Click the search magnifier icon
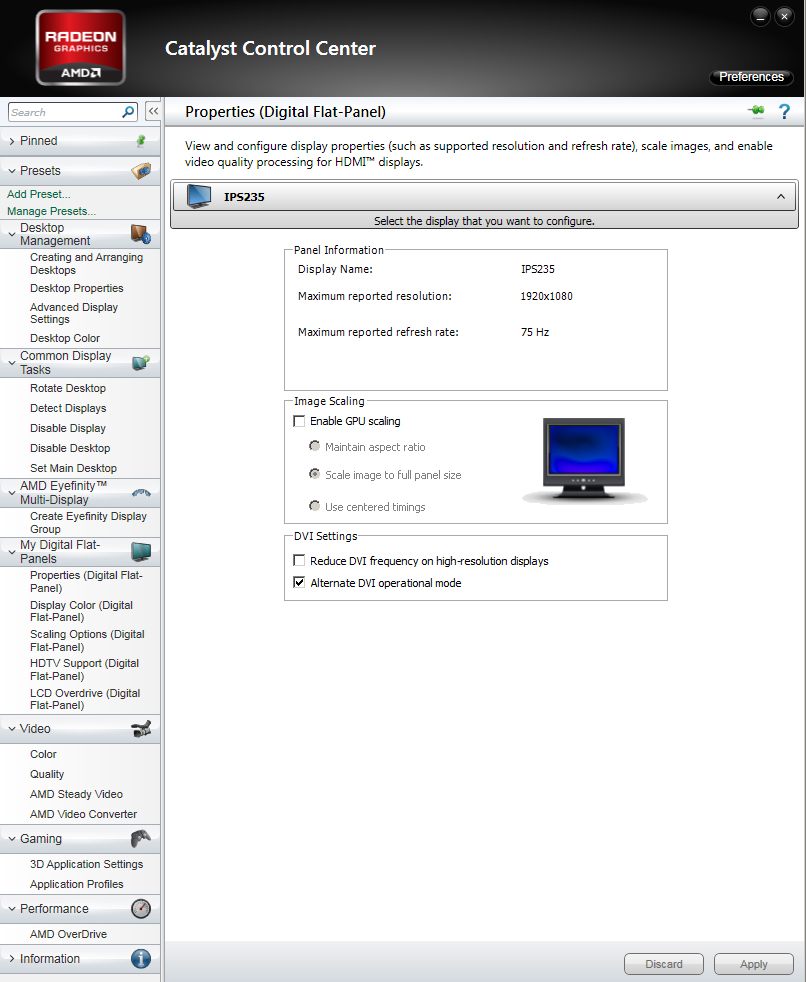The width and height of the screenshot is (806, 982). click(128, 112)
